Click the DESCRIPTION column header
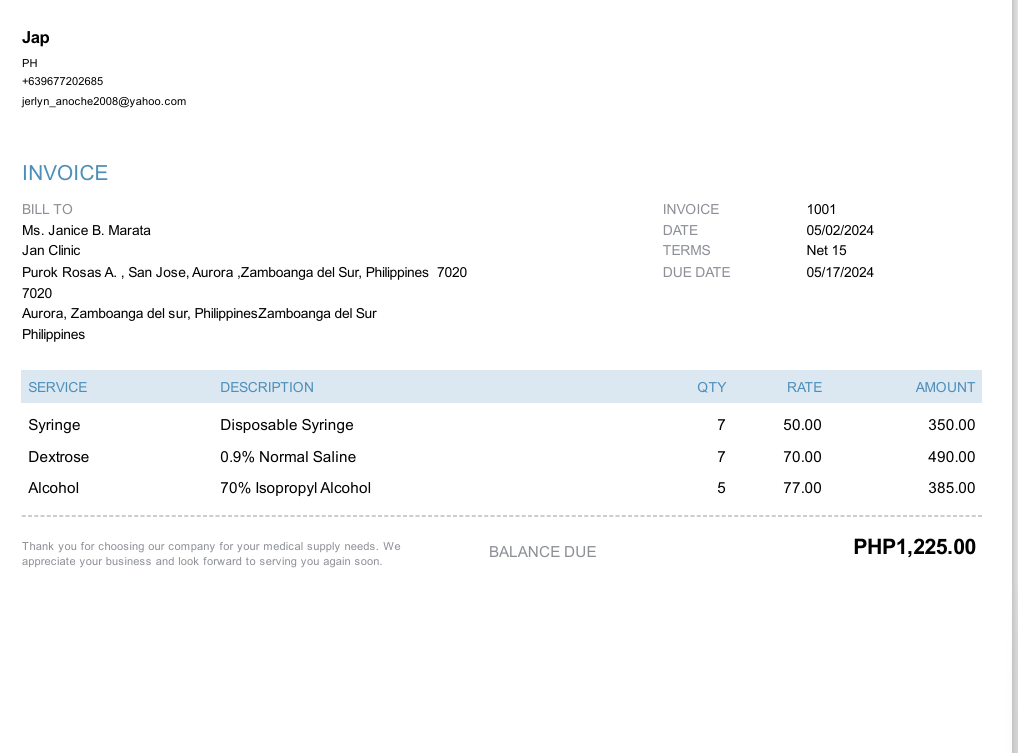 point(267,387)
